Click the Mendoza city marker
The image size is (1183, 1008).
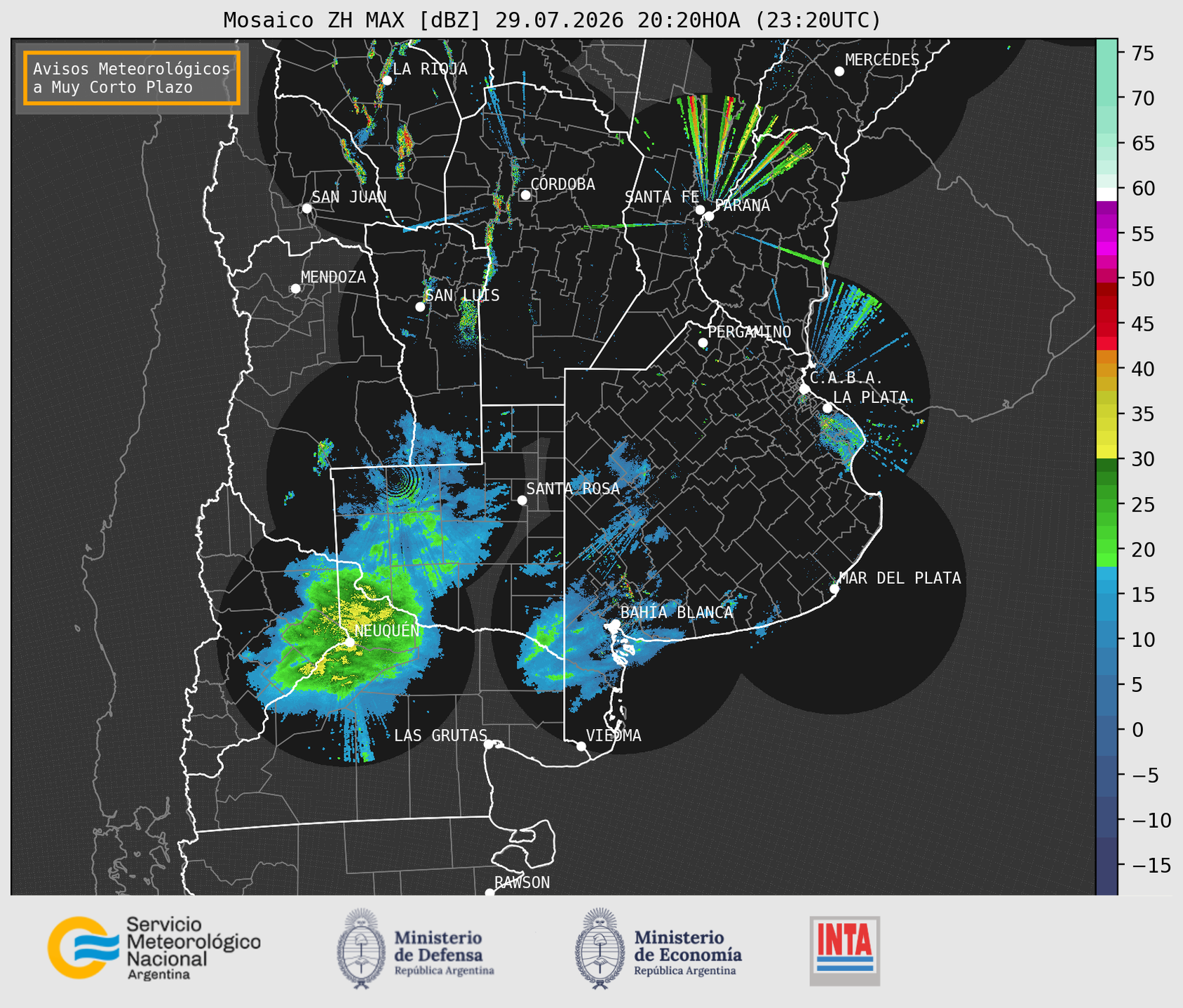point(295,289)
